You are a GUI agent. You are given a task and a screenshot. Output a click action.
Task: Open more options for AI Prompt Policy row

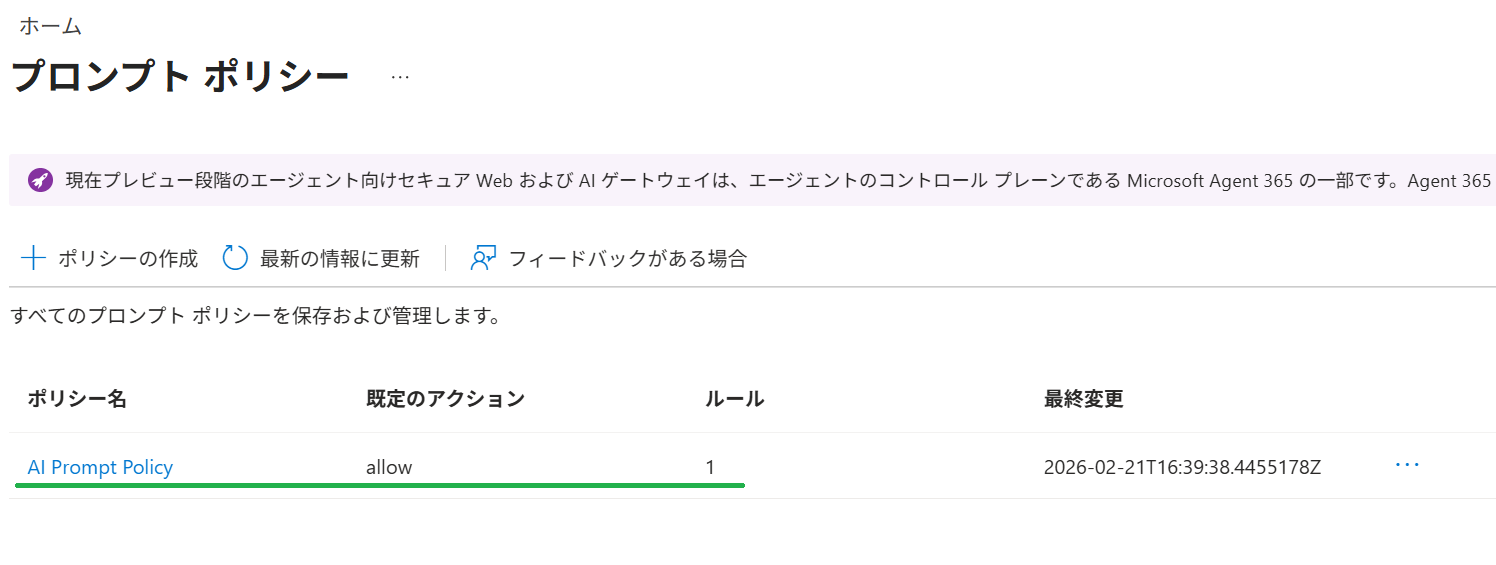1406,466
